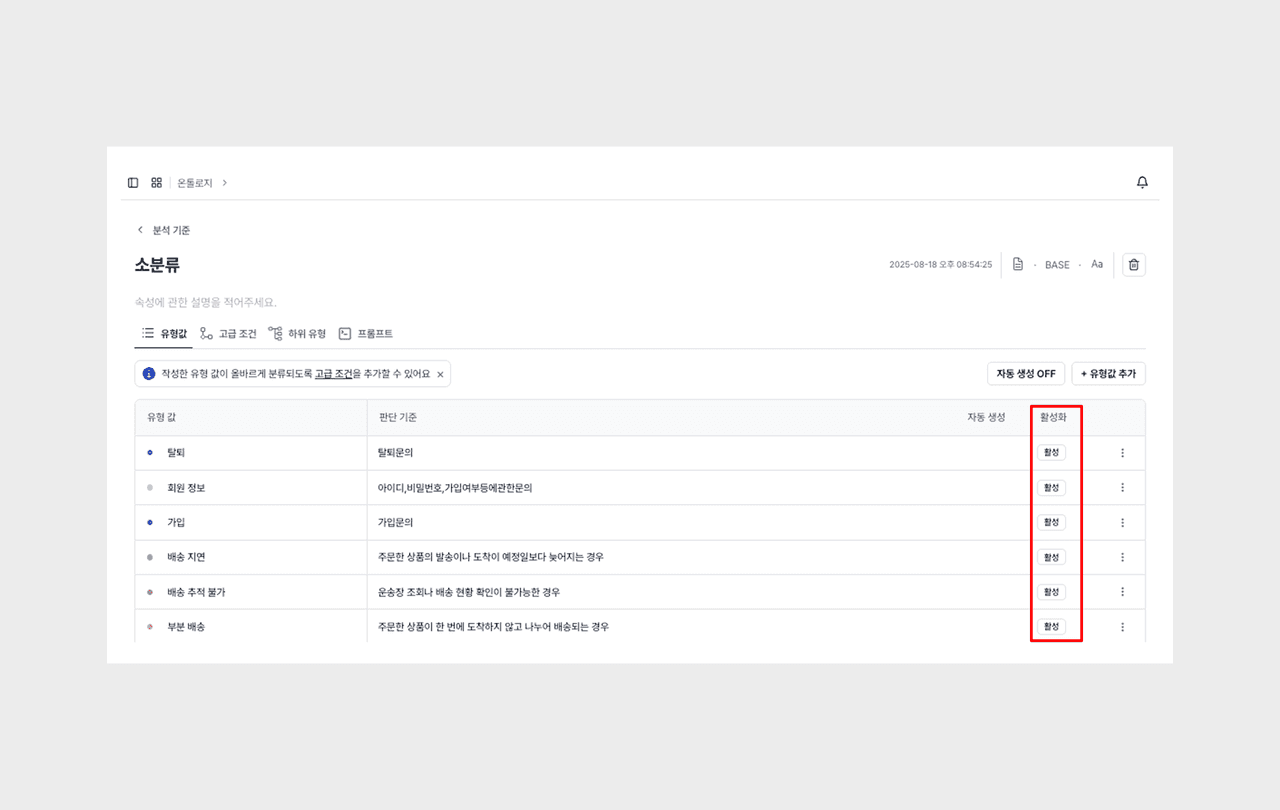Open more options for 배송 추적 불가 row
Screen dimensions: 1280x810
pos(1122,592)
